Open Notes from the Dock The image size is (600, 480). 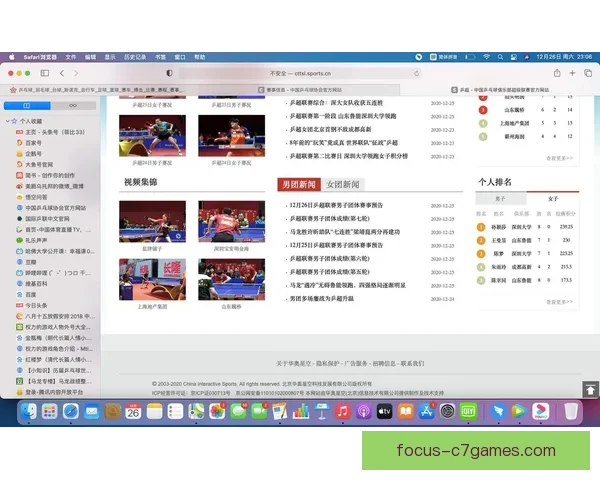pyautogui.click(x=154, y=411)
